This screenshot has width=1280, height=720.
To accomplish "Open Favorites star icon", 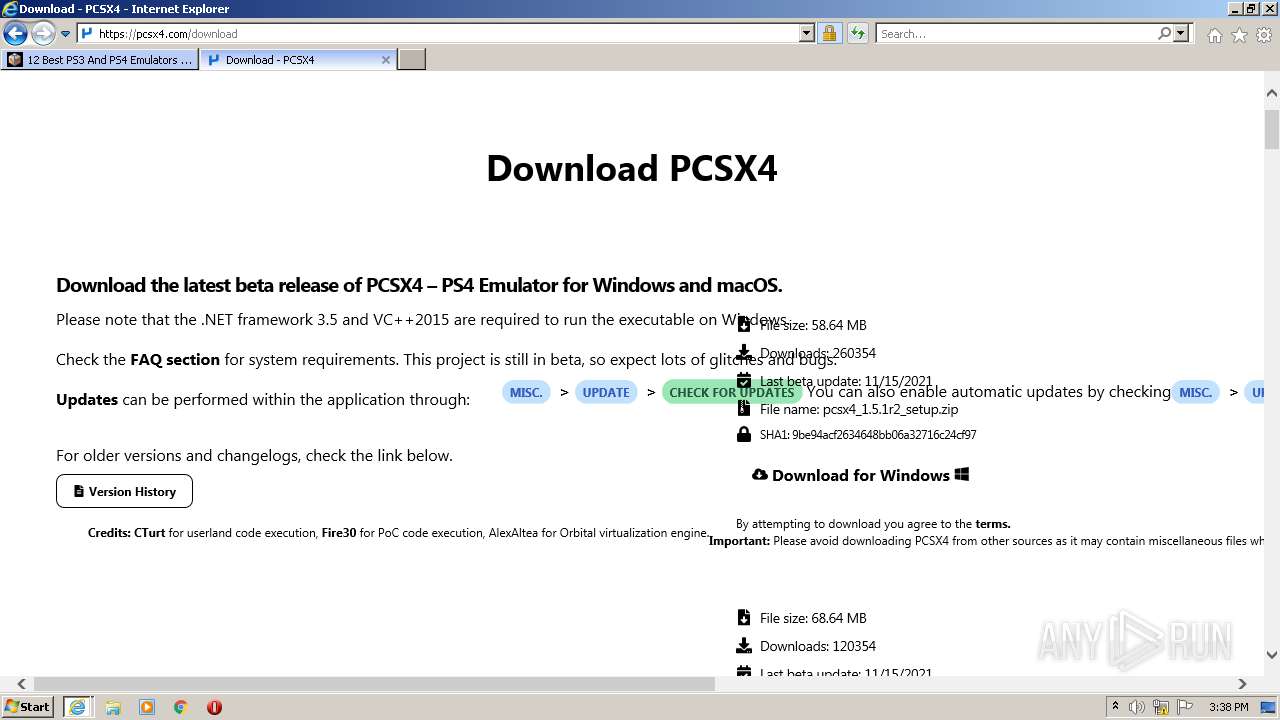I will click(1239, 35).
